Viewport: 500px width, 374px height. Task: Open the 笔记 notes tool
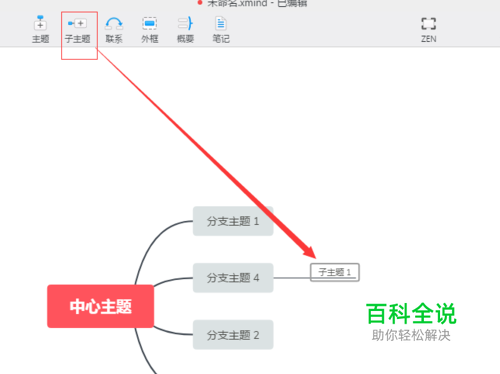[221, 30]
